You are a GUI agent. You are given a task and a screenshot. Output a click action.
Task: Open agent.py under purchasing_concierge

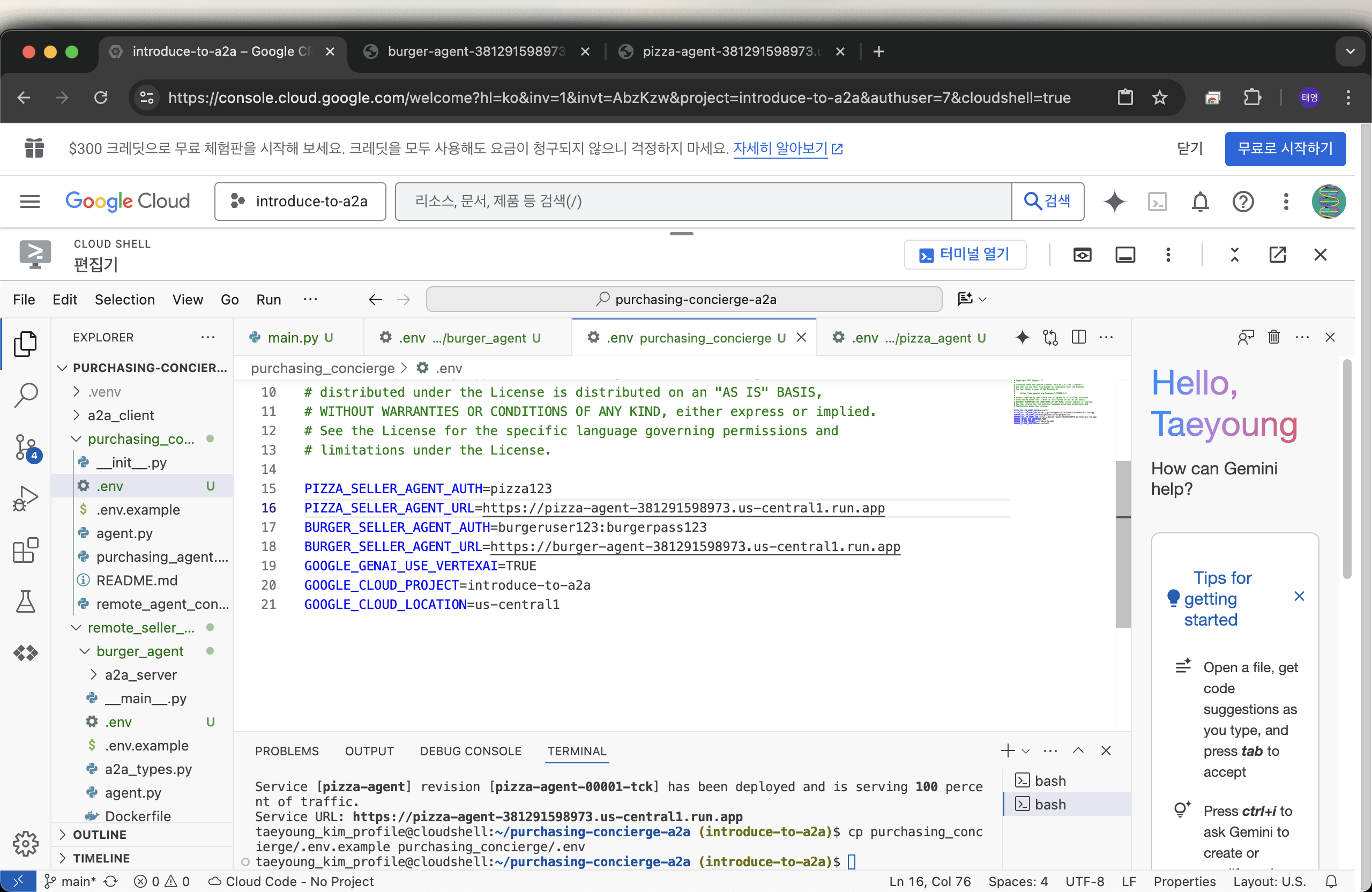124,533
